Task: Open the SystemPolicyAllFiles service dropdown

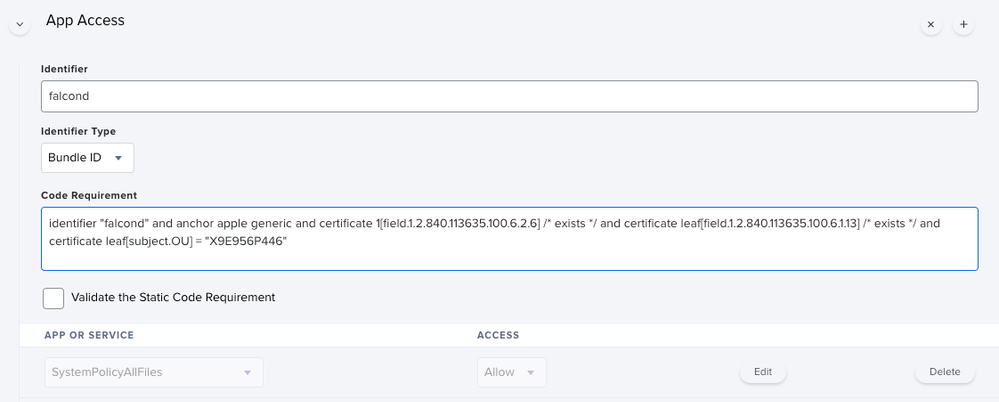Action: (154, 372)
